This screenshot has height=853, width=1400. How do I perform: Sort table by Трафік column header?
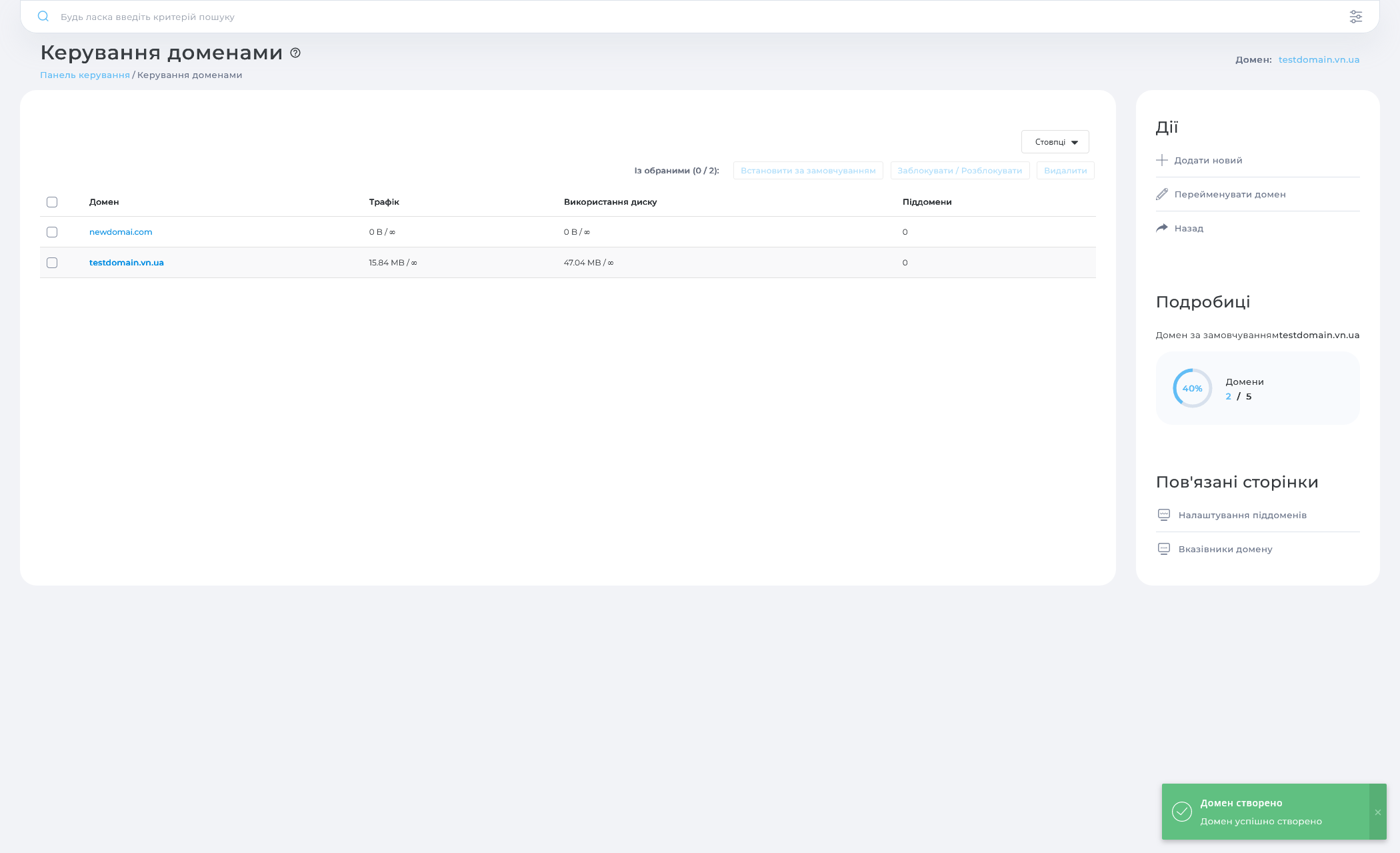(384, 202)
